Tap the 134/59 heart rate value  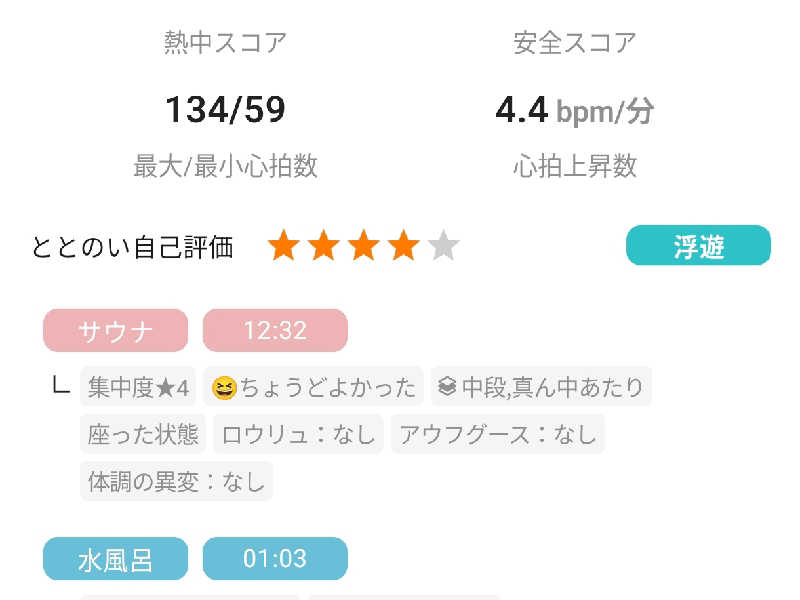click(225, 110)
